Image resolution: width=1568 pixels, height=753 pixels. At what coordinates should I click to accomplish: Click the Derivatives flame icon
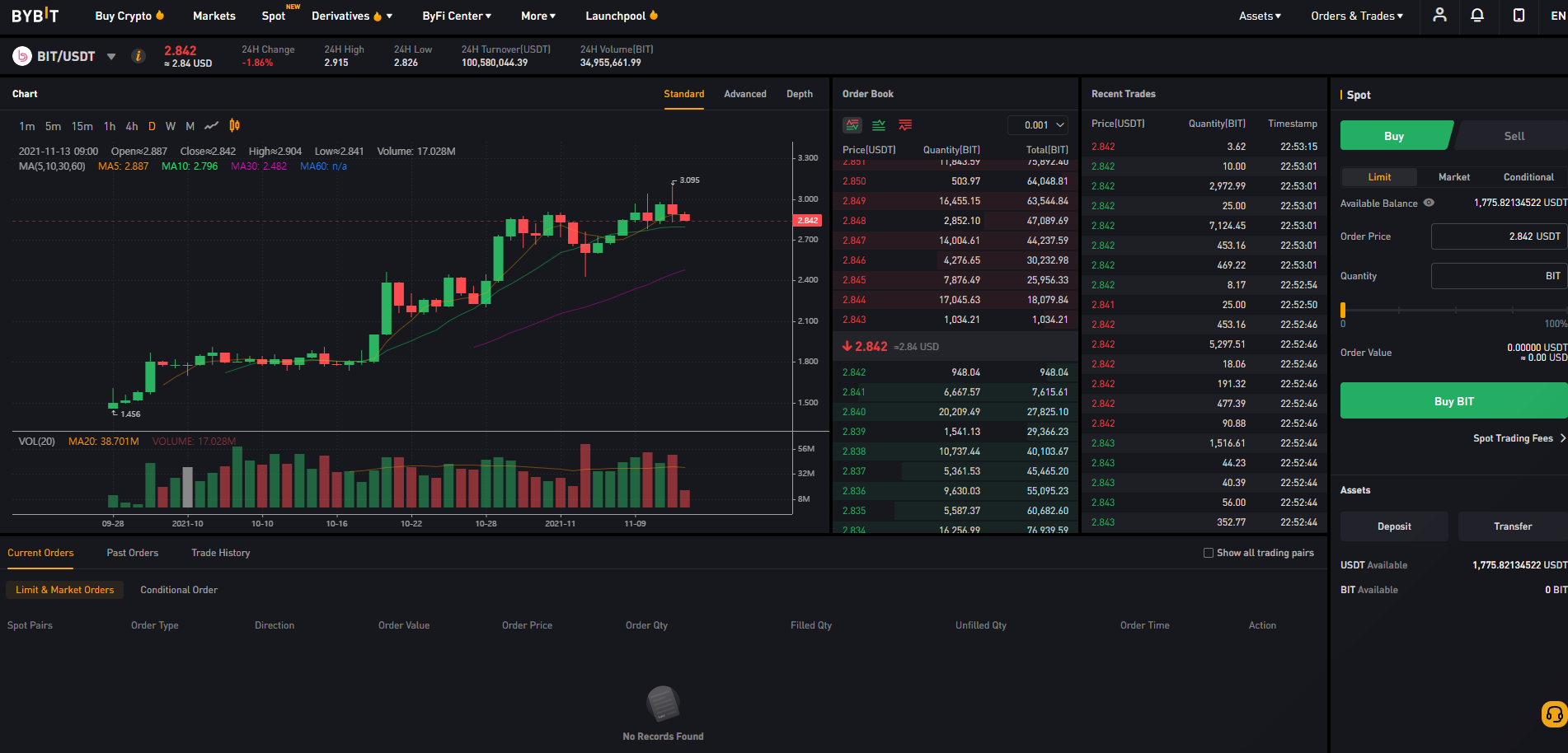378,16
